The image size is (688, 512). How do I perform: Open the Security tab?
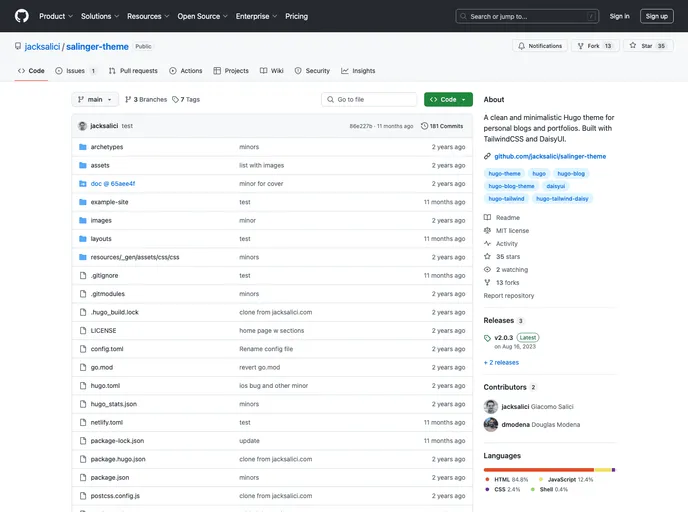pos(312,71)
